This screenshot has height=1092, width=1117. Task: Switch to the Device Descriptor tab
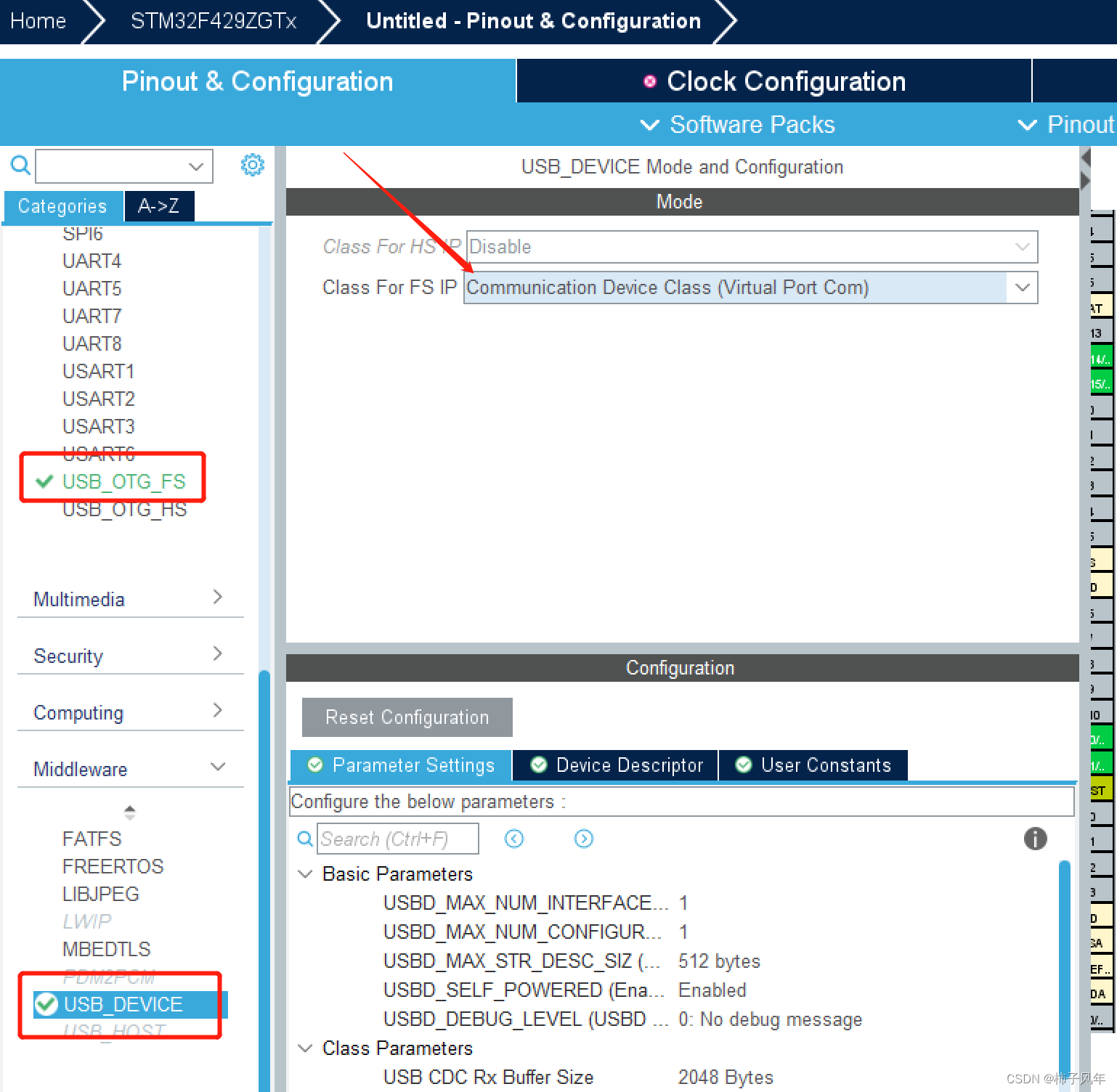point(614,765)
